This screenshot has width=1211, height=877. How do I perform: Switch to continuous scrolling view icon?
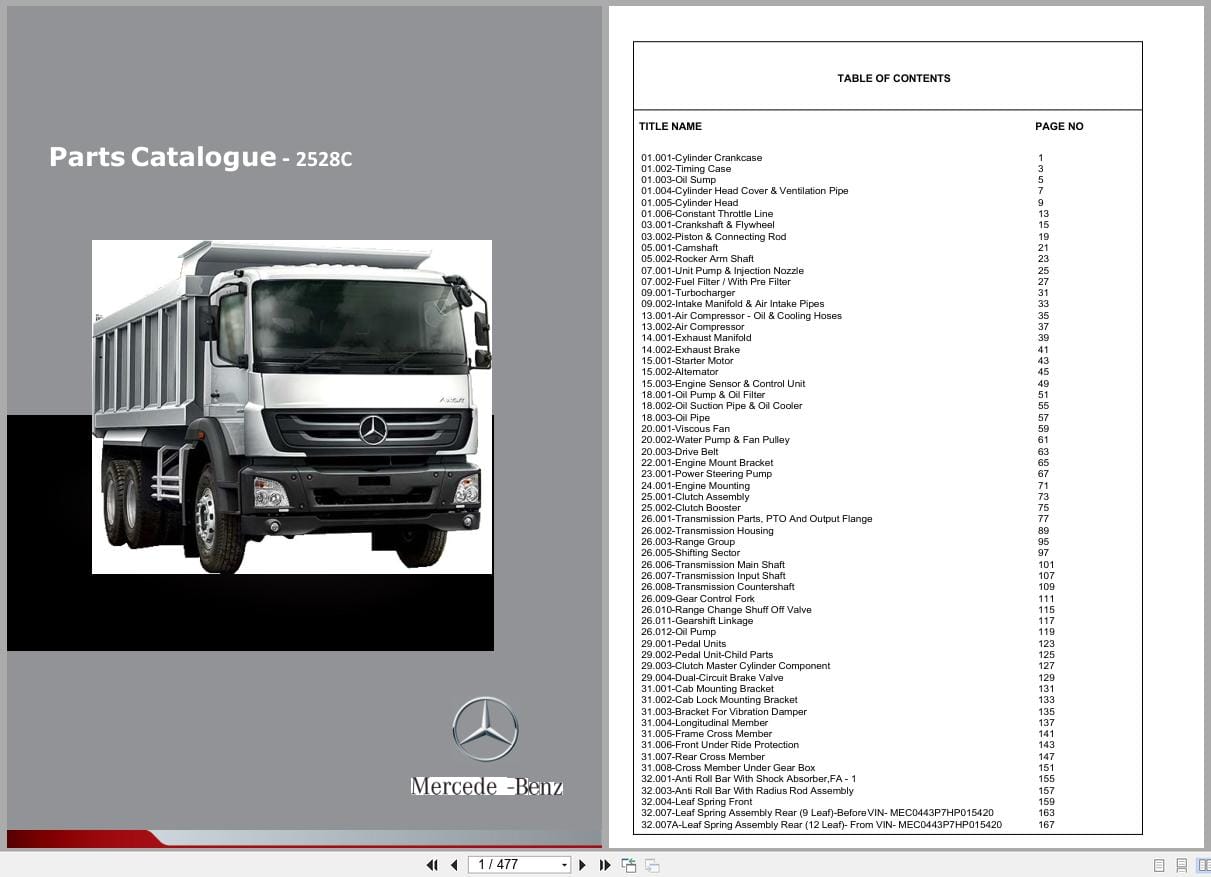point(1181,865)
